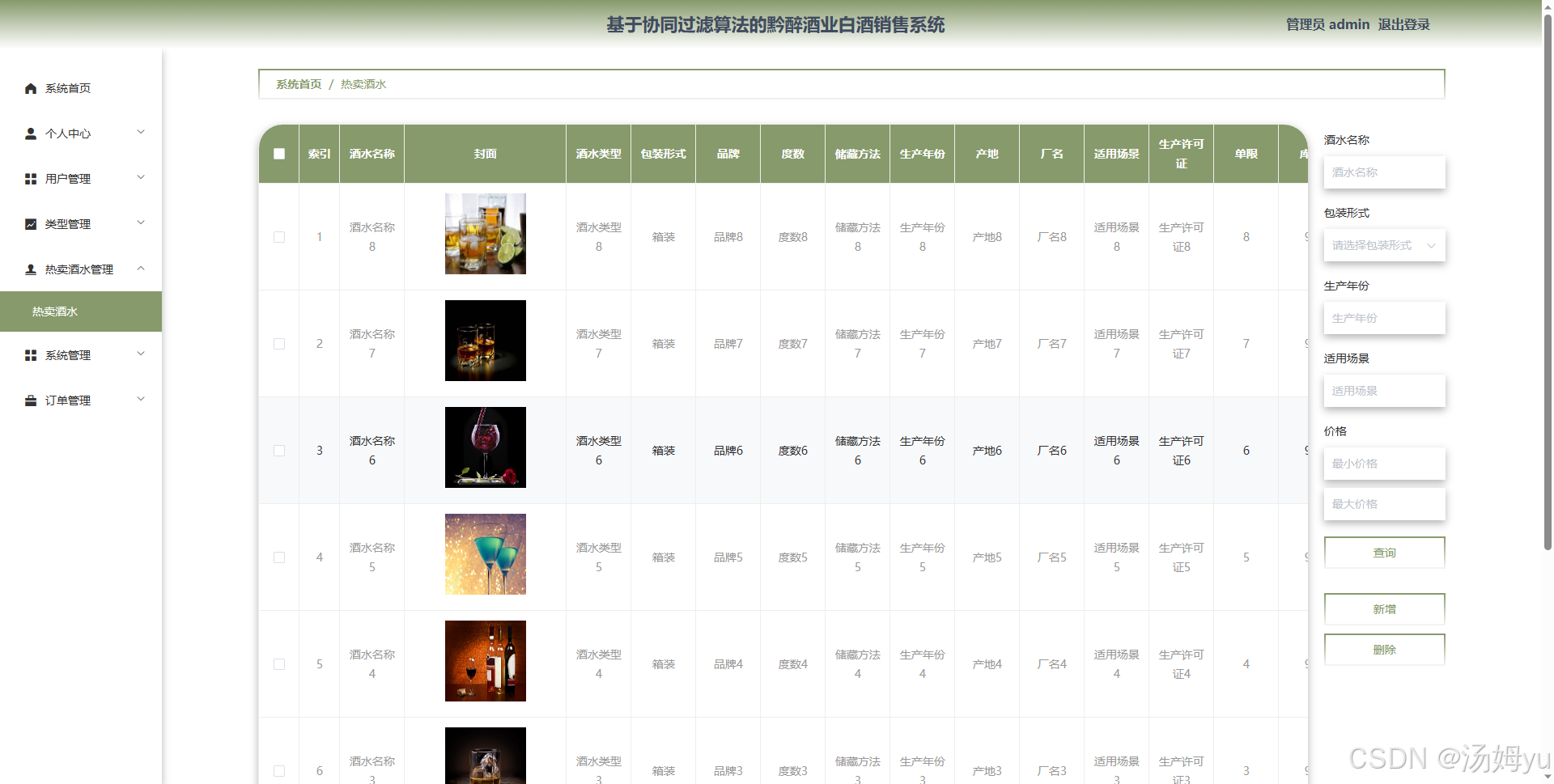Click the 品牌3 cell
This screenshot has height=784, width=1554.
728,771
